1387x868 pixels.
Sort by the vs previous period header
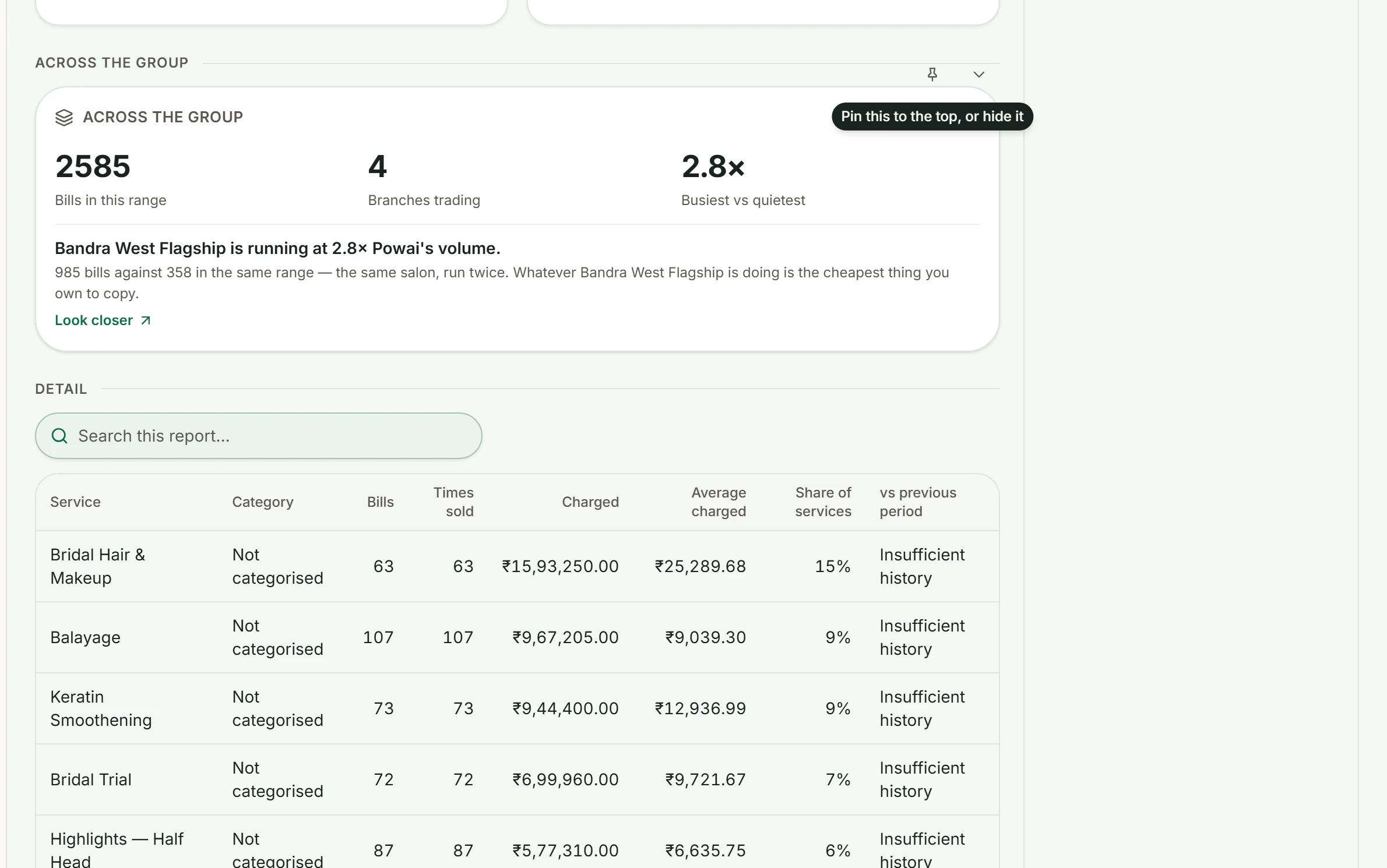918,502
